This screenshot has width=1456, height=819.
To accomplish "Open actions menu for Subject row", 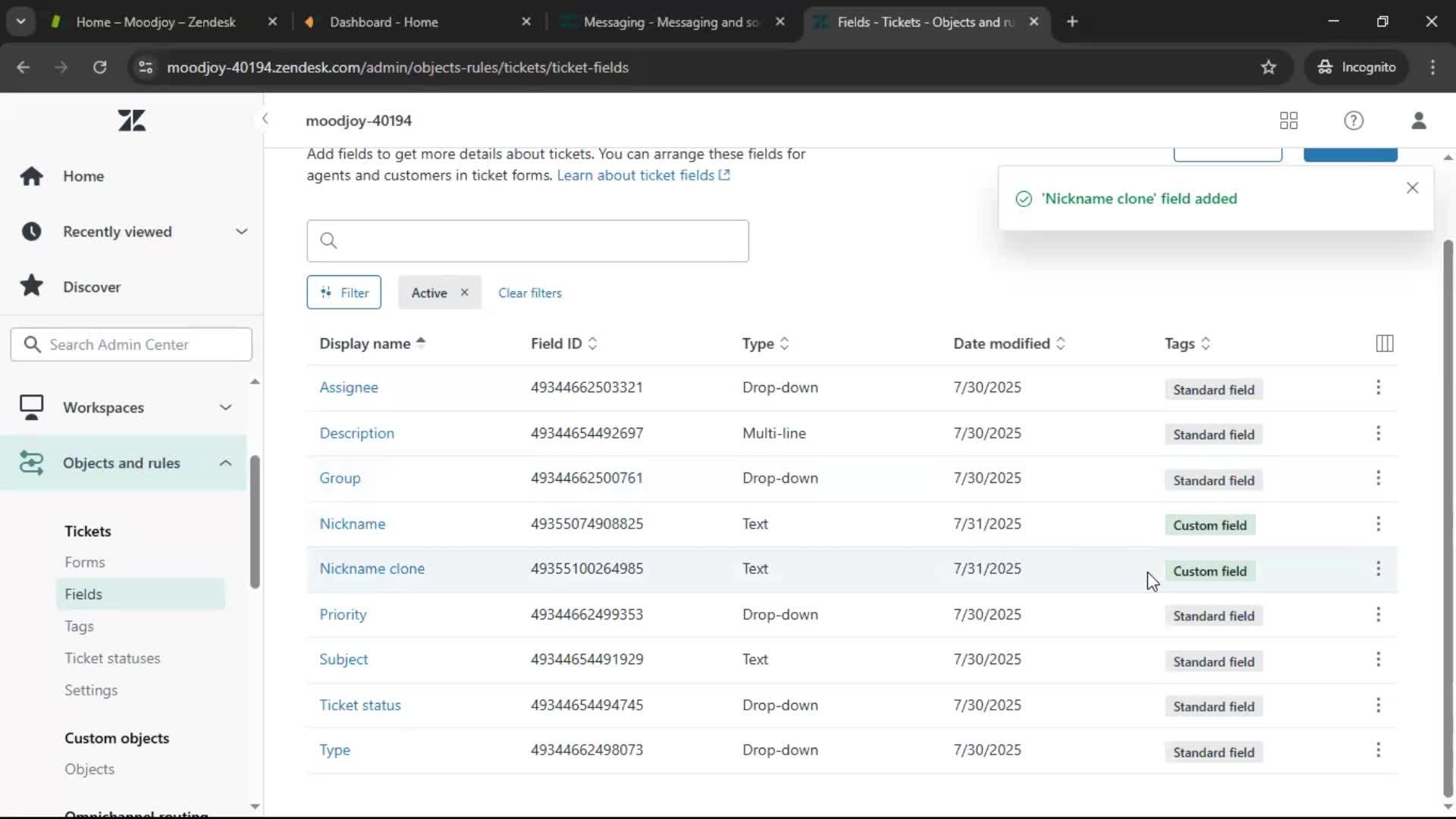I will (1378, 660).
